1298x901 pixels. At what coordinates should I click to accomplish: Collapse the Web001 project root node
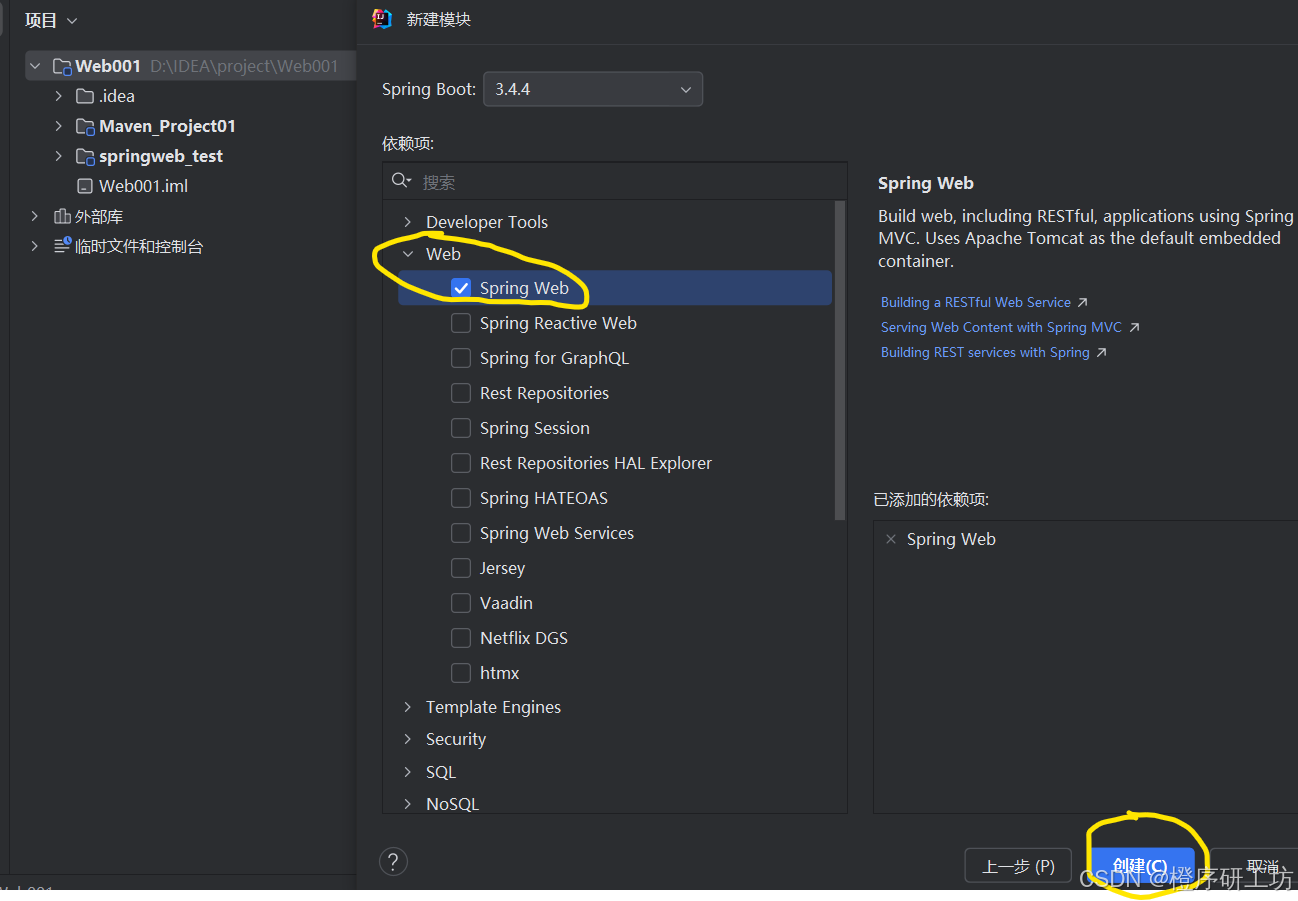(36, 67)
